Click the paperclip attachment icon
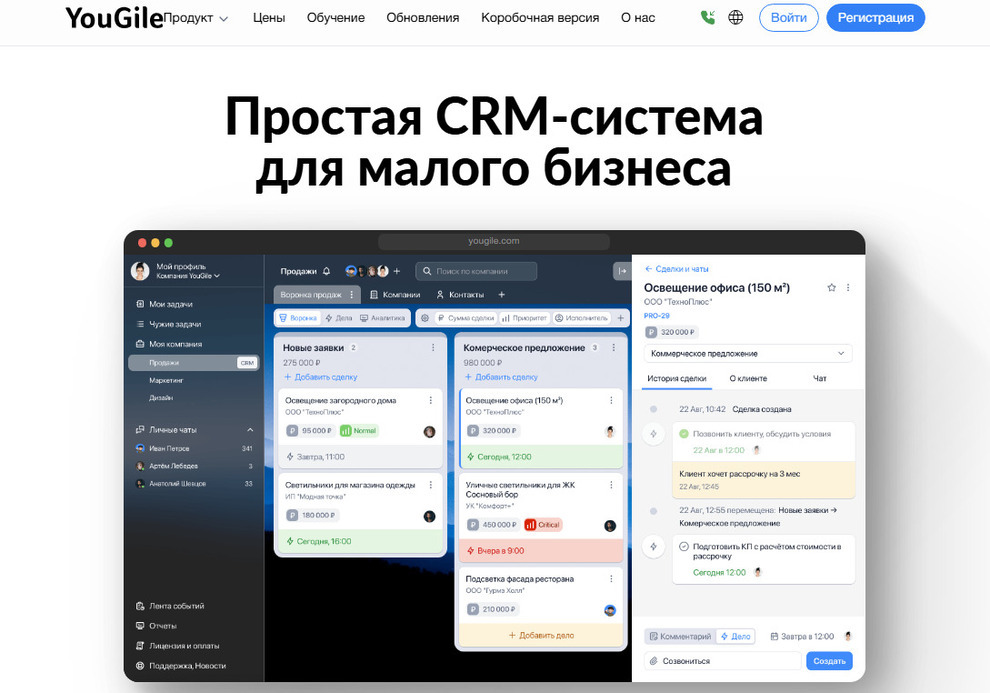This screenshot has height=693, width=990. click(654, 661)
